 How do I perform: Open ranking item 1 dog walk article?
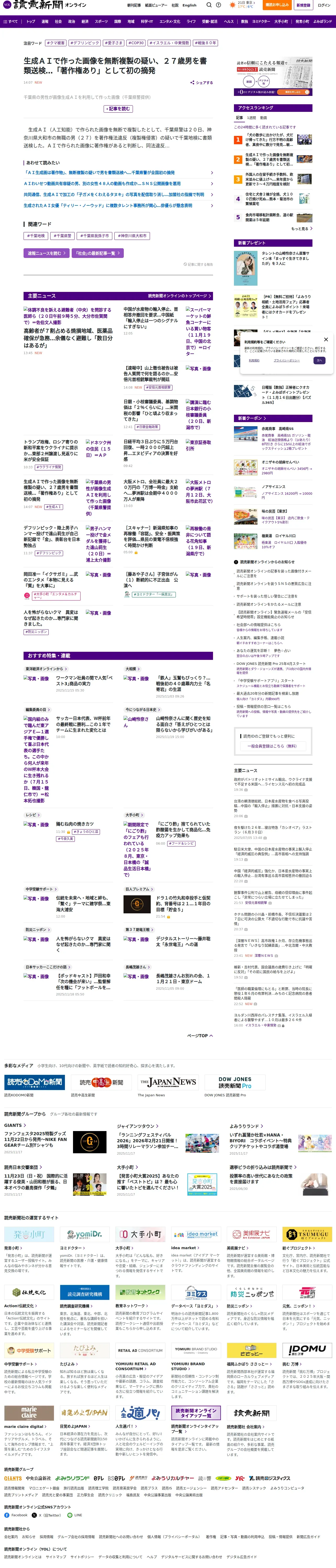269,140
